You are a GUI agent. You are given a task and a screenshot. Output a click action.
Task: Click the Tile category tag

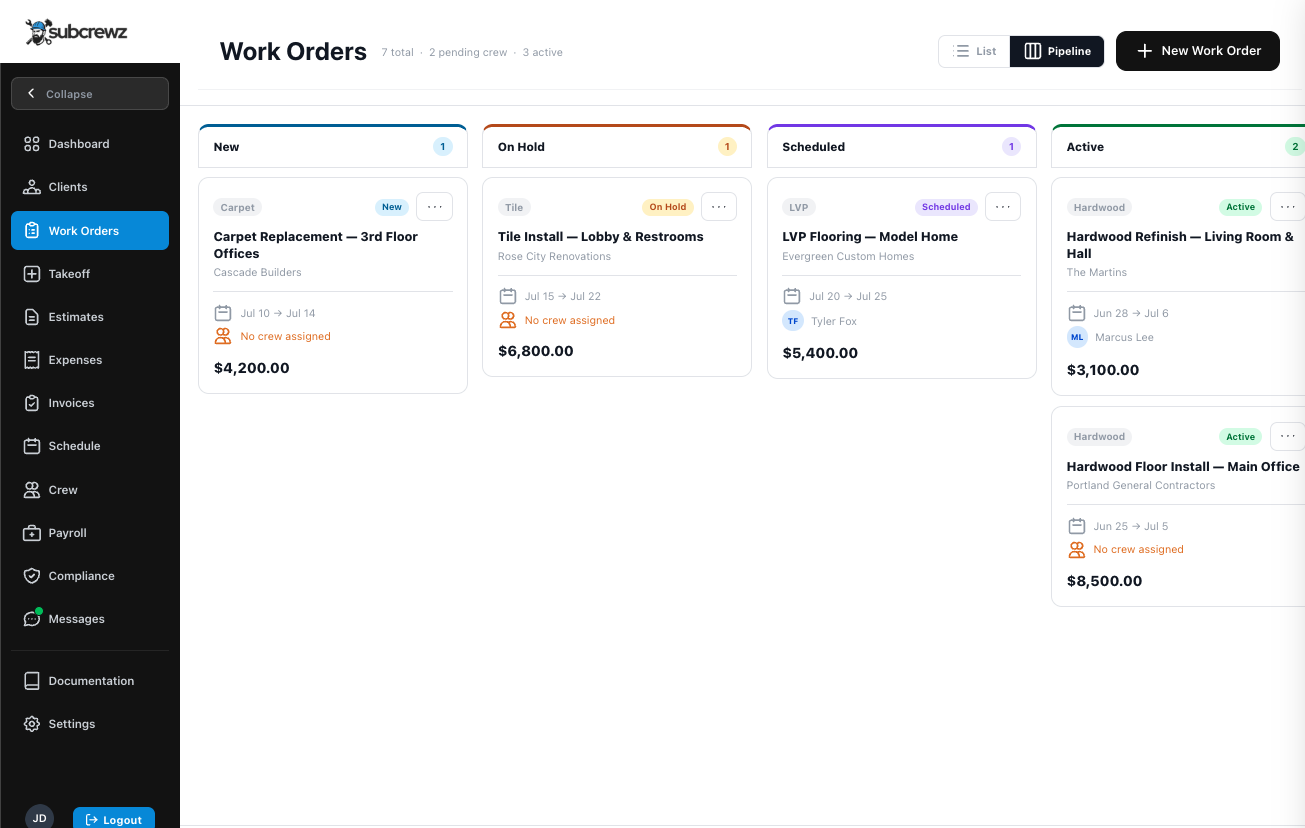[x=514, y=208]
